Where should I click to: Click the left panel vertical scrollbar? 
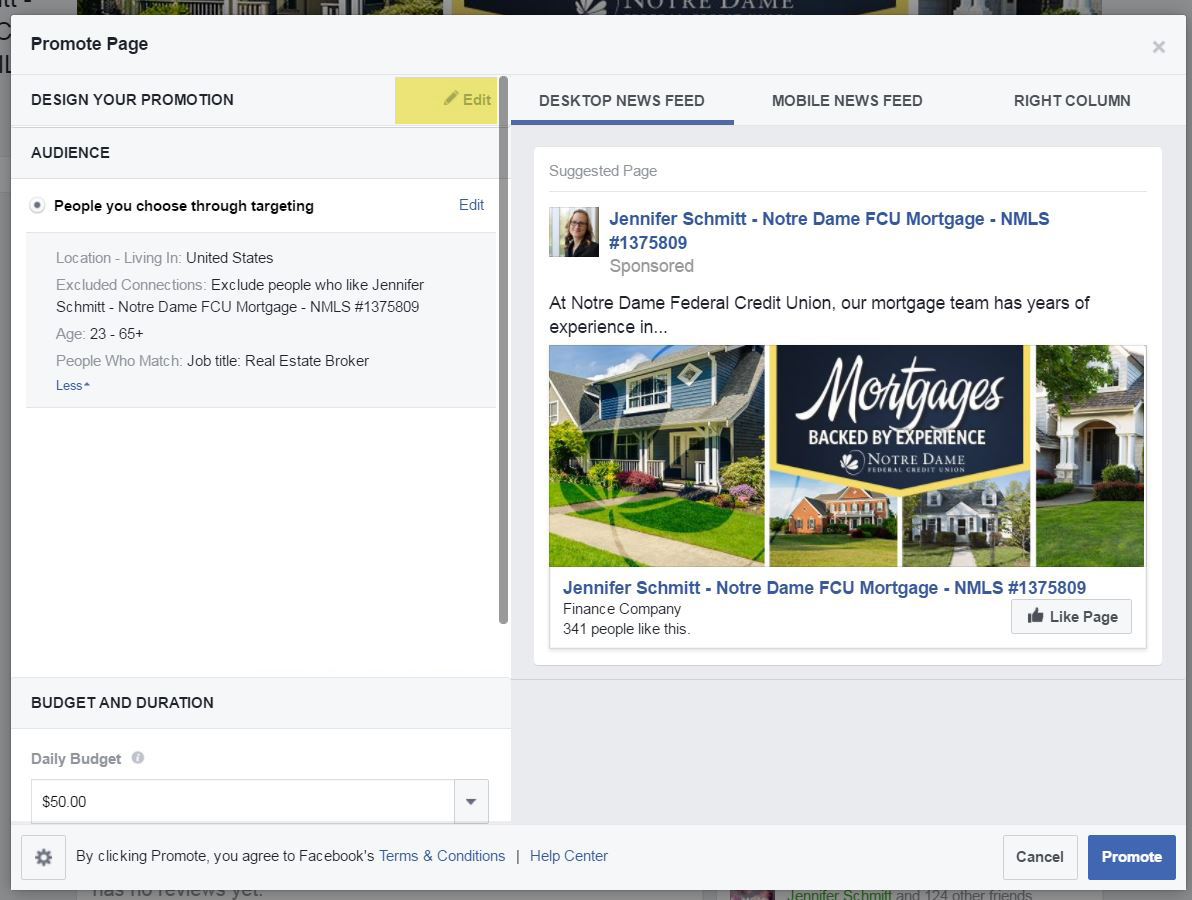(x=503, y=350)
